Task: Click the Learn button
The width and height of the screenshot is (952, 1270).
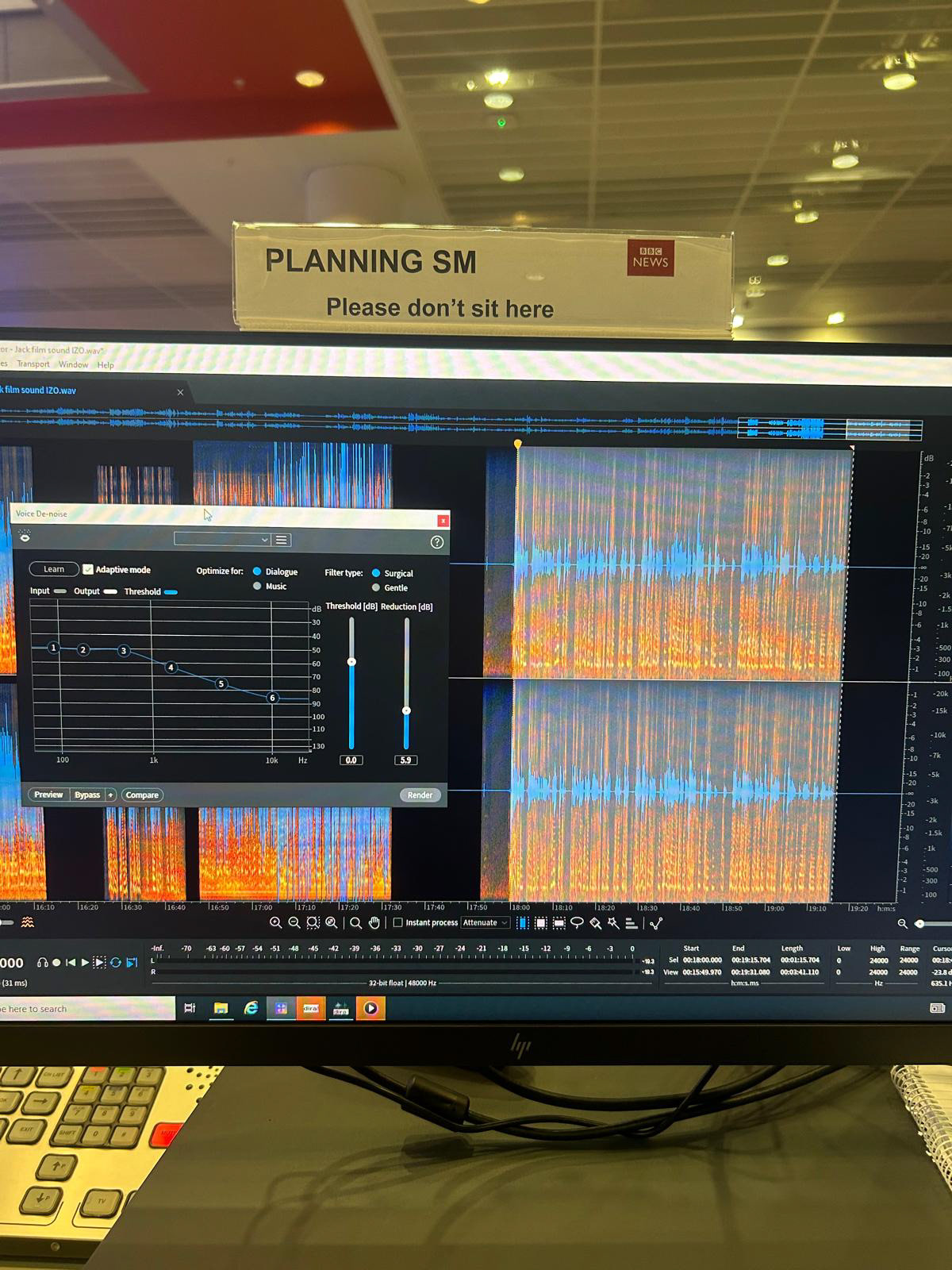Action: pos(54,569)
